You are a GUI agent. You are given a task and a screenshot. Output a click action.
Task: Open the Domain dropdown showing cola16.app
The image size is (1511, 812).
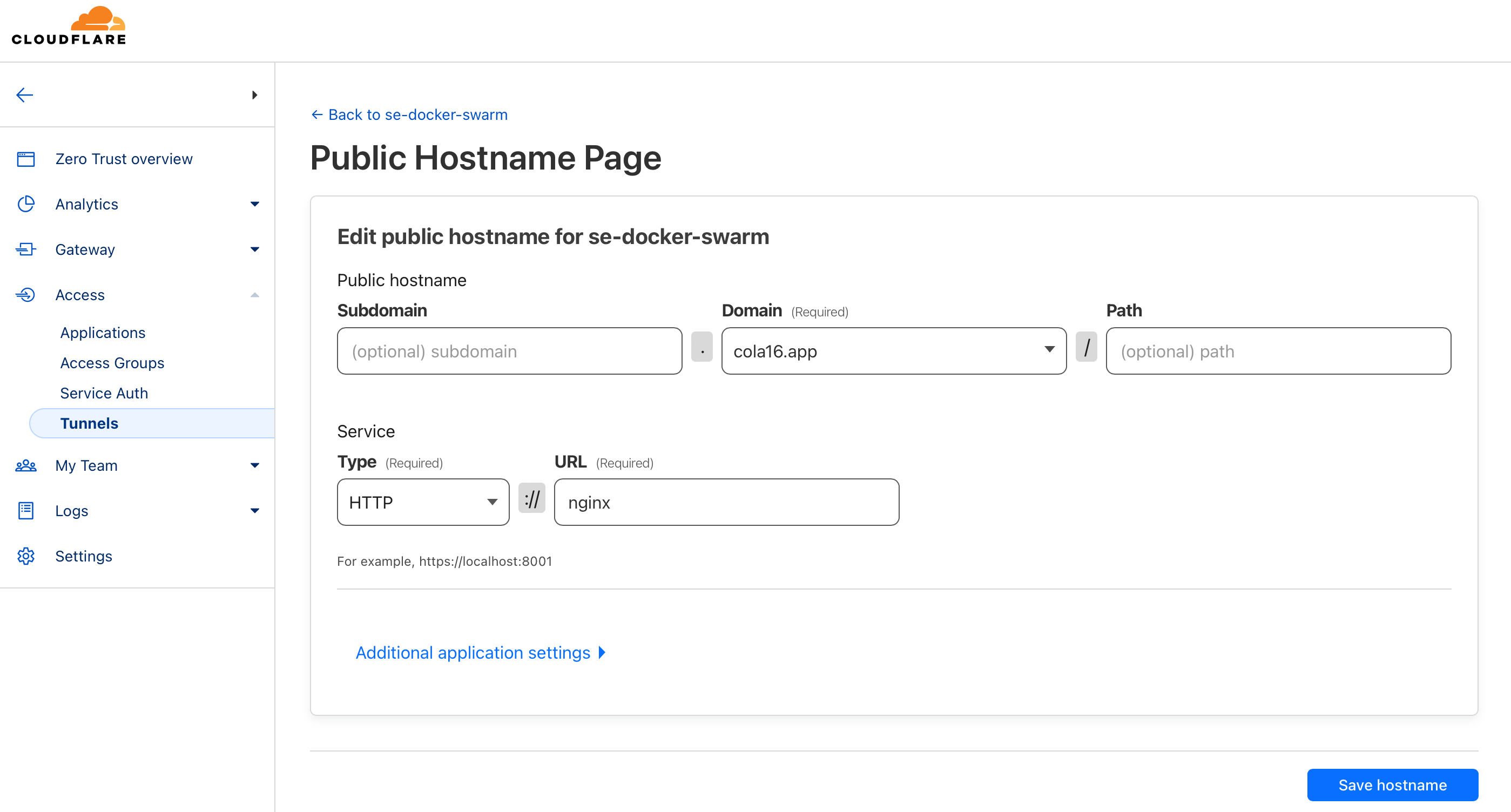[x=893, y=351]
